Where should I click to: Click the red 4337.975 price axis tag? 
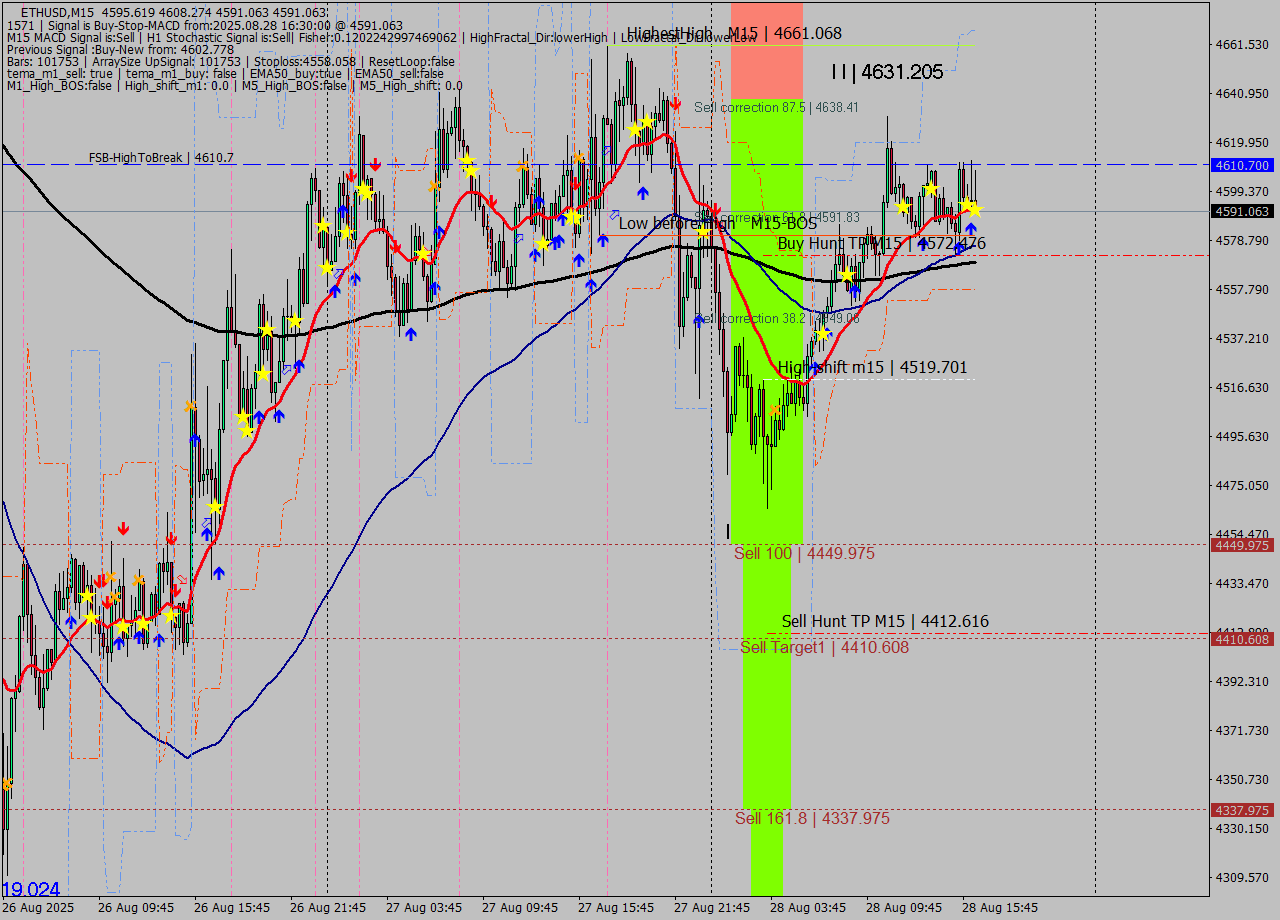[x=1241, y=810]
